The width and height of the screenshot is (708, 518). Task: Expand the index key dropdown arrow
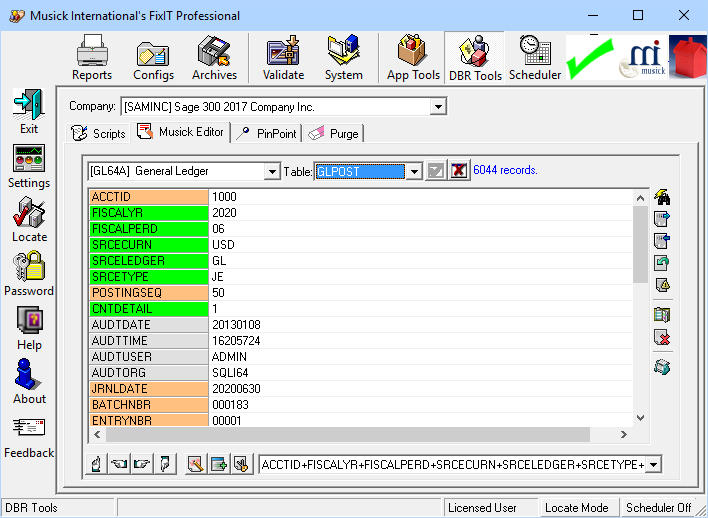[x=654, y=464]
